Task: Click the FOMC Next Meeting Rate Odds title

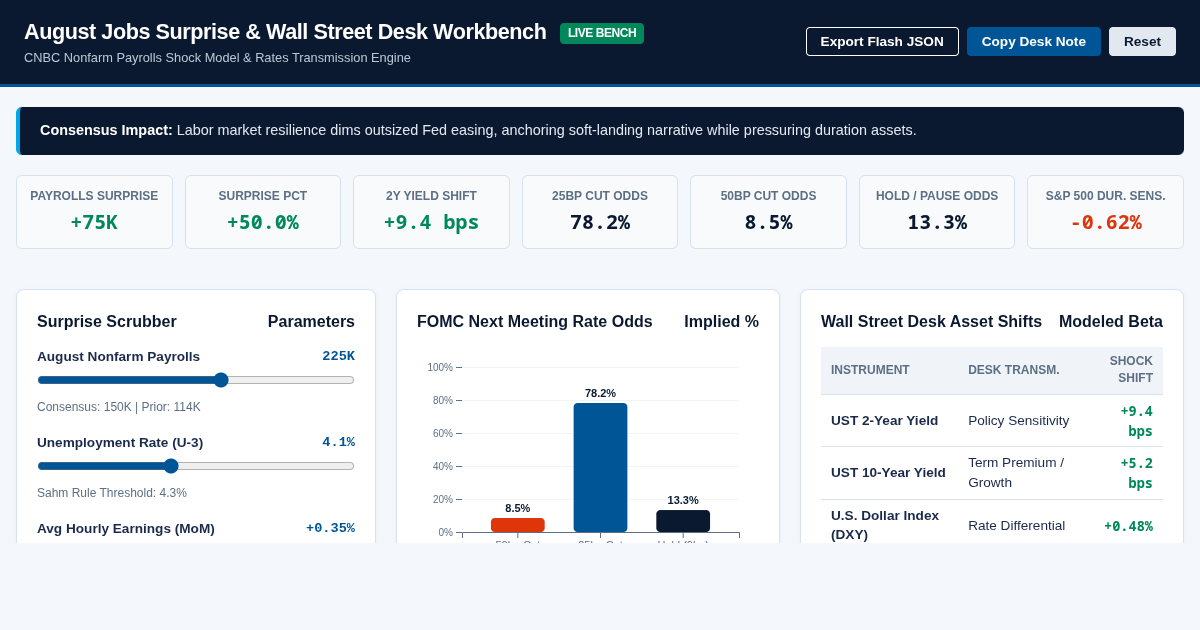Action: click(x=535, y=322)
